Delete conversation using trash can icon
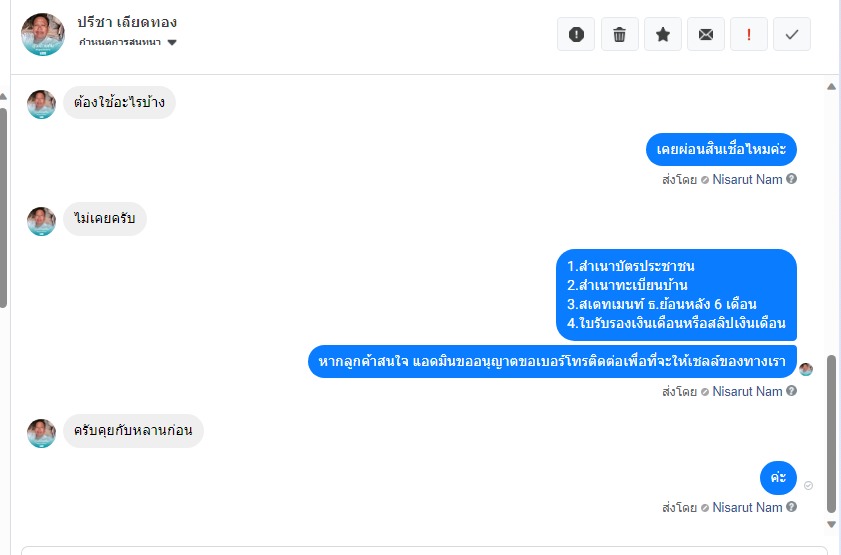This screenshot has width=841, height=555. pos(619,34)
